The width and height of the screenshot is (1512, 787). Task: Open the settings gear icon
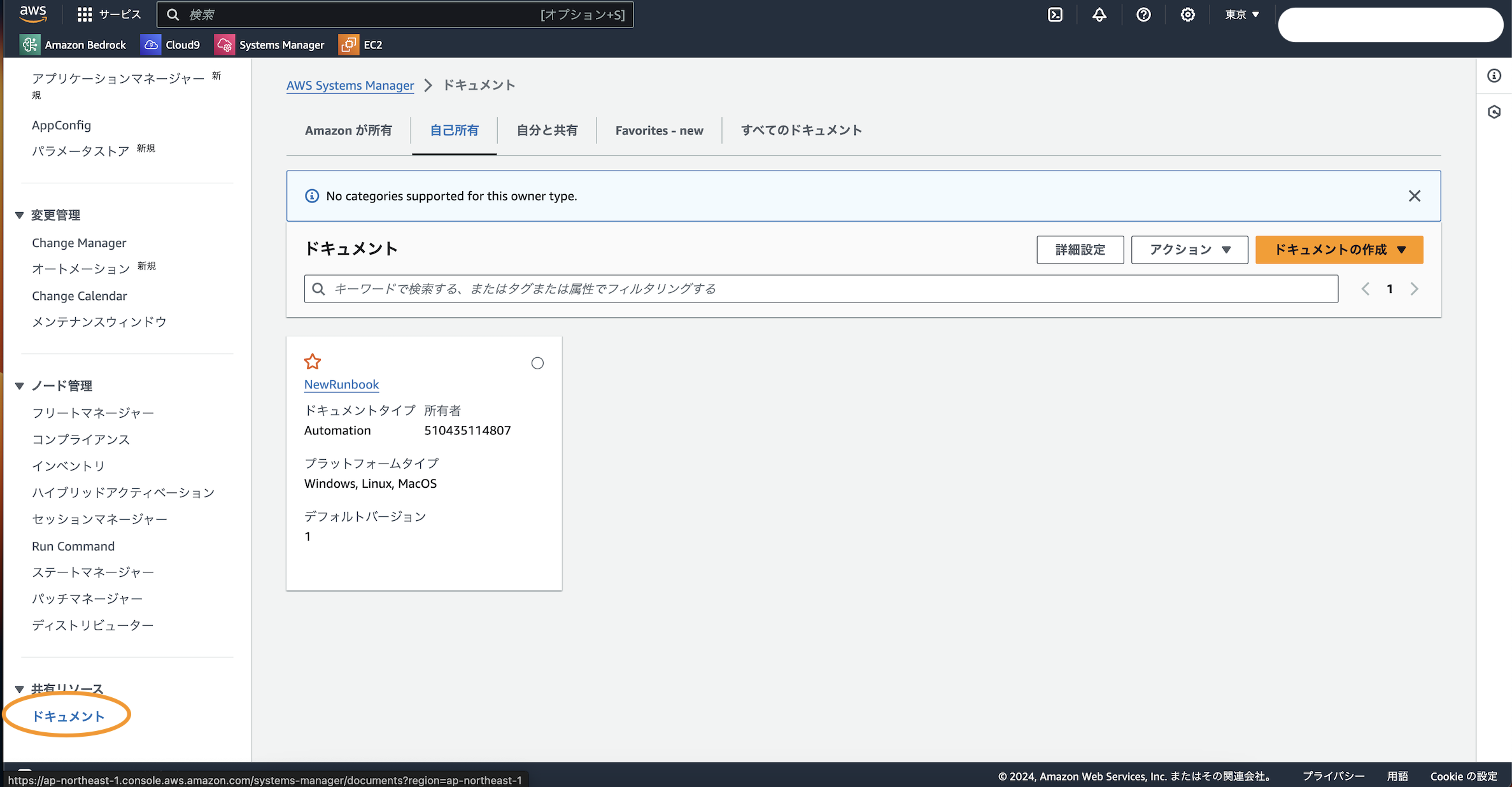1187,15
